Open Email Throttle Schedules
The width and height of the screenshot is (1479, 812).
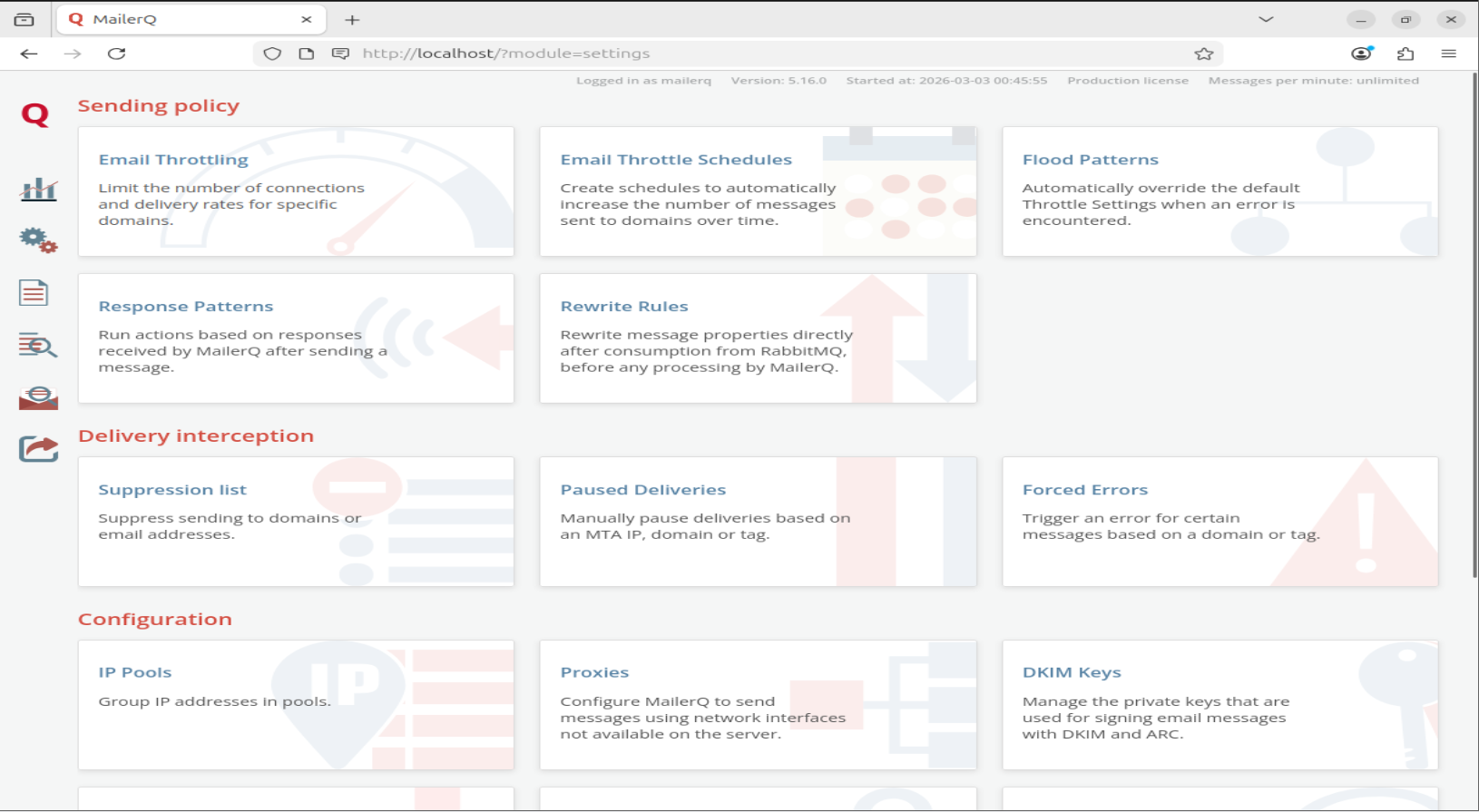pyautogui.click(x=758, y=191)
